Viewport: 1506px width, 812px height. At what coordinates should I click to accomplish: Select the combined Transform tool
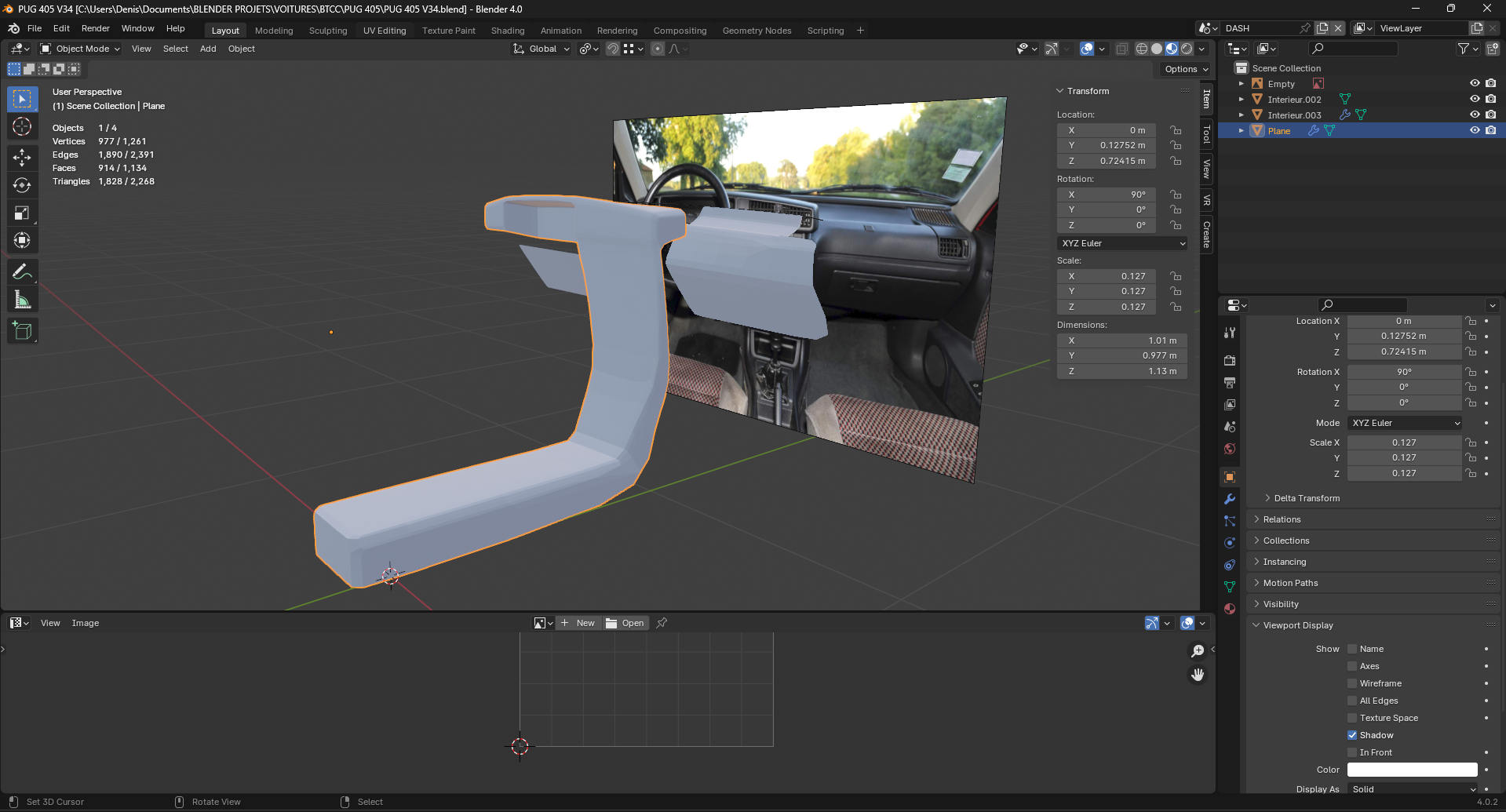22,240
